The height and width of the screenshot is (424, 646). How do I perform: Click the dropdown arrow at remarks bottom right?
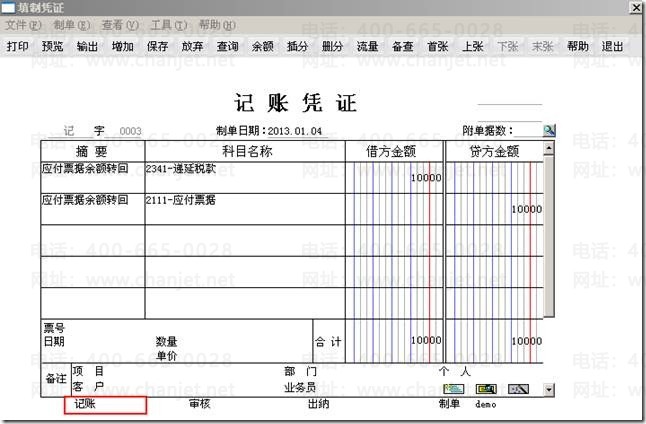548,389
